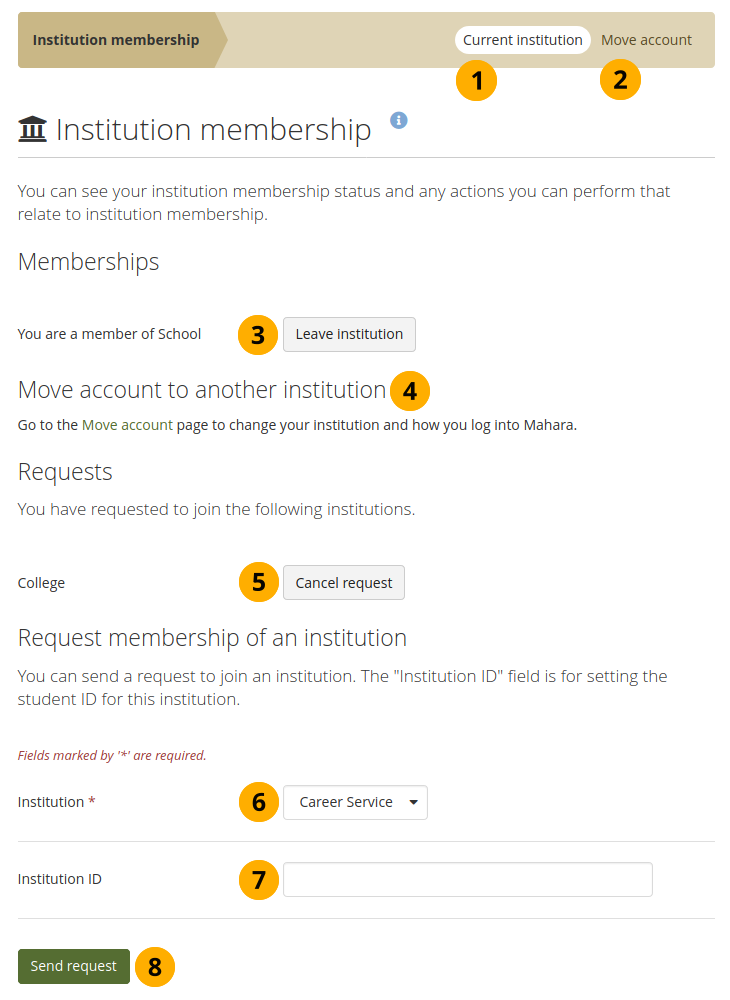Open the Institution dropdown showing Career Service
The height and width of the screenshot is (1000, 730).
coord(355,802)
